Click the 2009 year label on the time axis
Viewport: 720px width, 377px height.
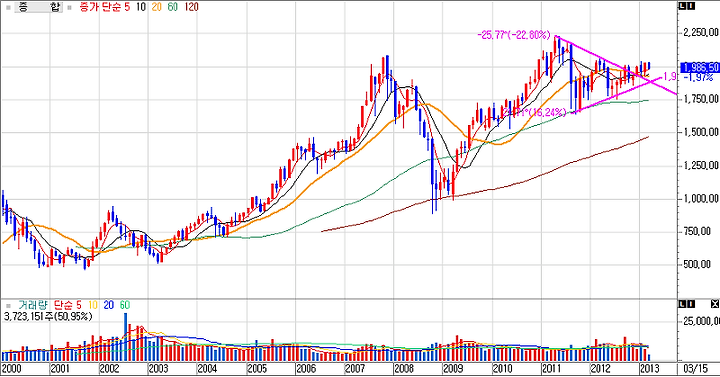click(453, 369)
